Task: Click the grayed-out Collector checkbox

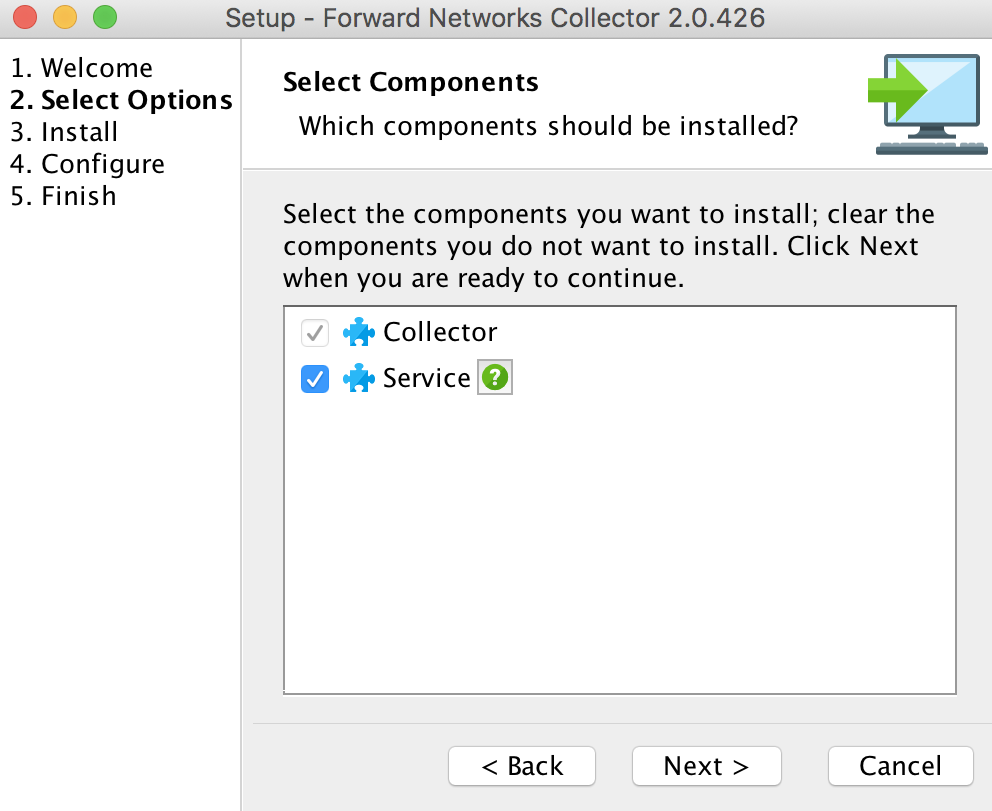Action: (x=314, y=332)
